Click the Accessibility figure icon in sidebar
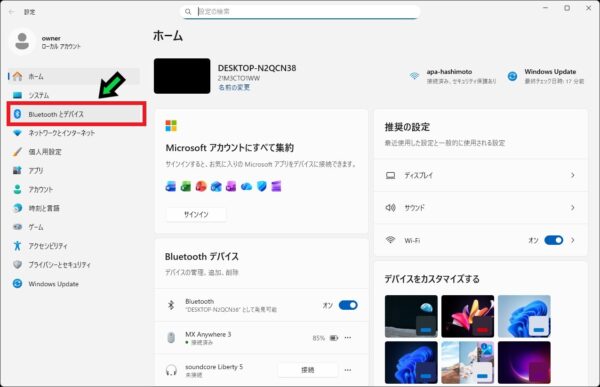This screenshot has height=387, width=600. (17, 245)
